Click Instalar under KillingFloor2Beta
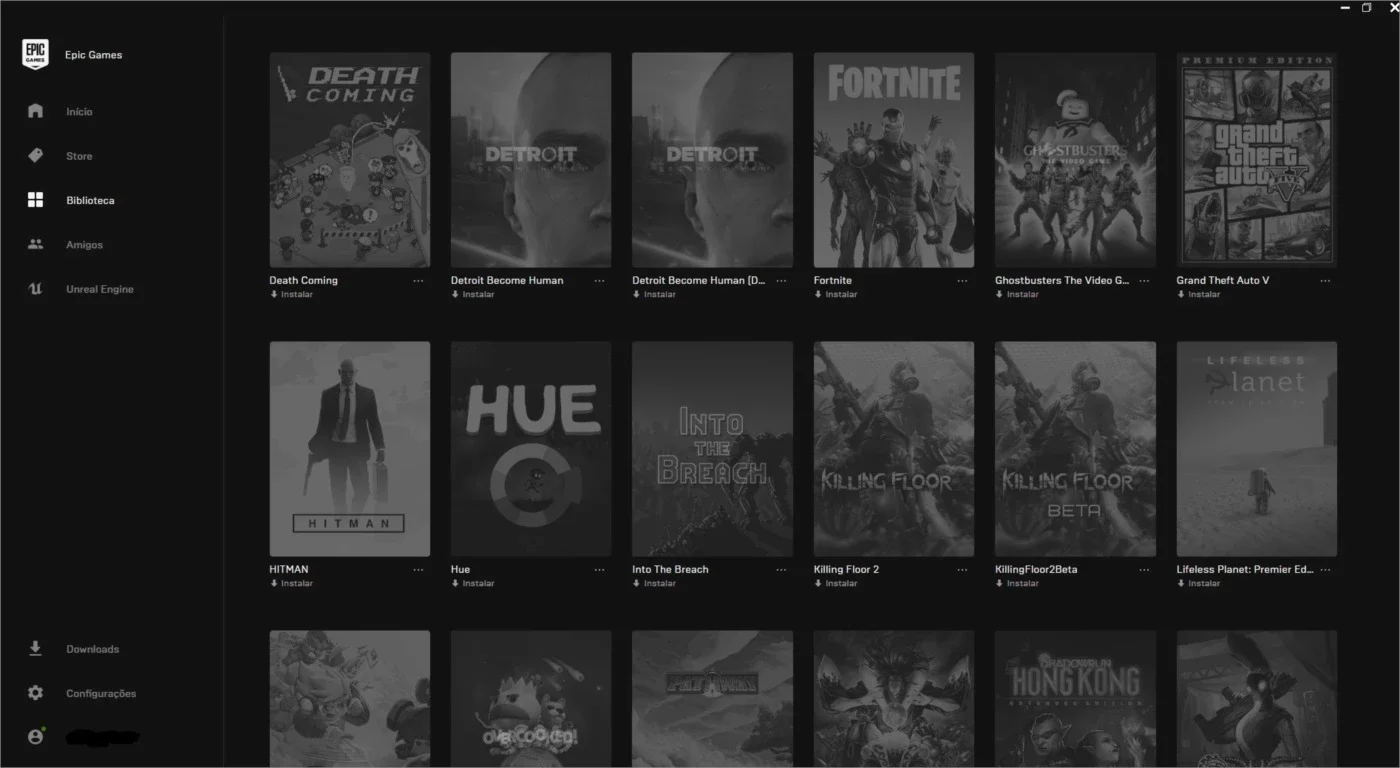Viewport: 1400px width, 768px height. (1017, 583)
